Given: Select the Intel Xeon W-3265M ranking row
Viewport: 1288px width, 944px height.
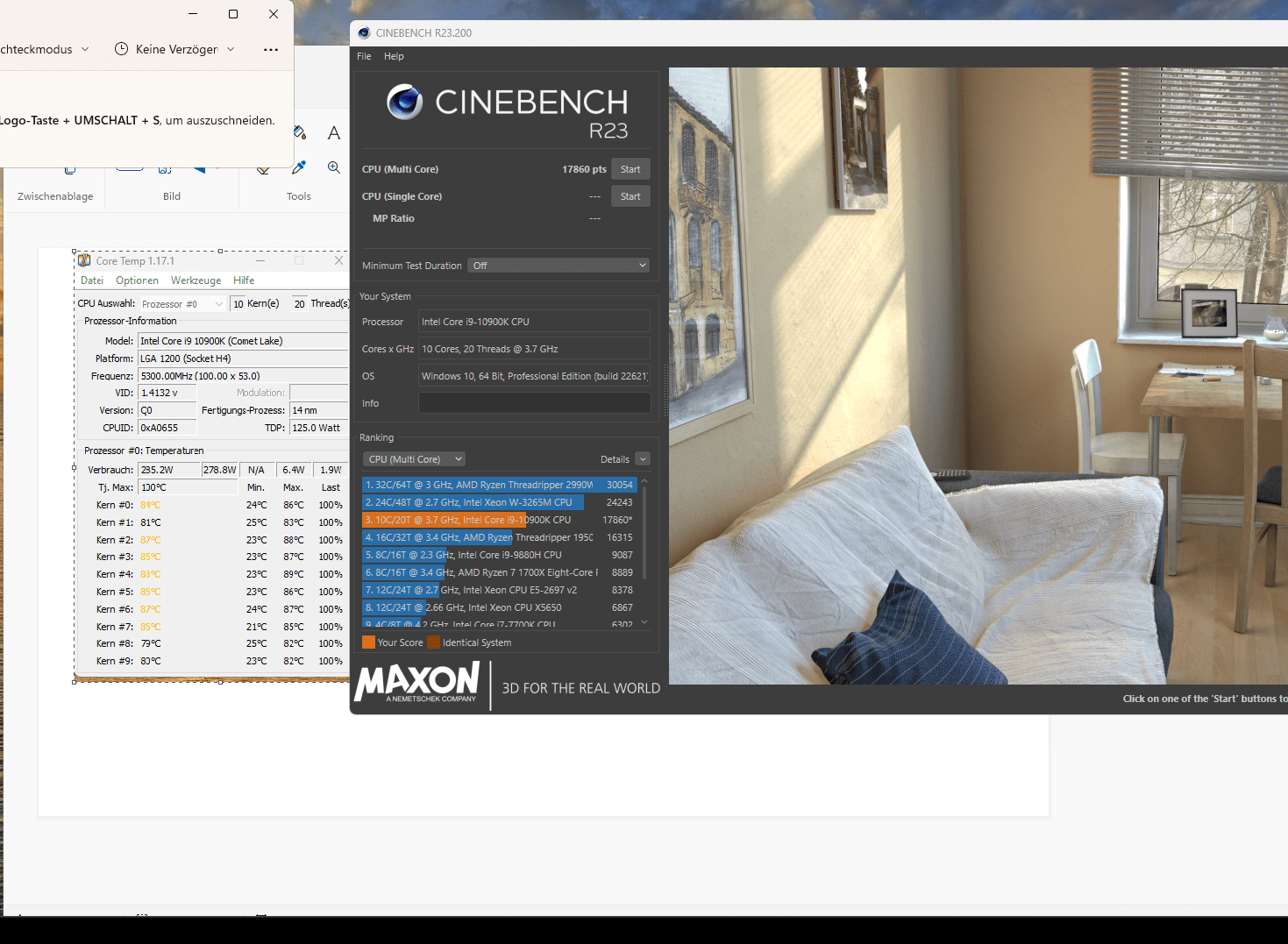Looking at the screenshot, I should [x=499, y=502].
